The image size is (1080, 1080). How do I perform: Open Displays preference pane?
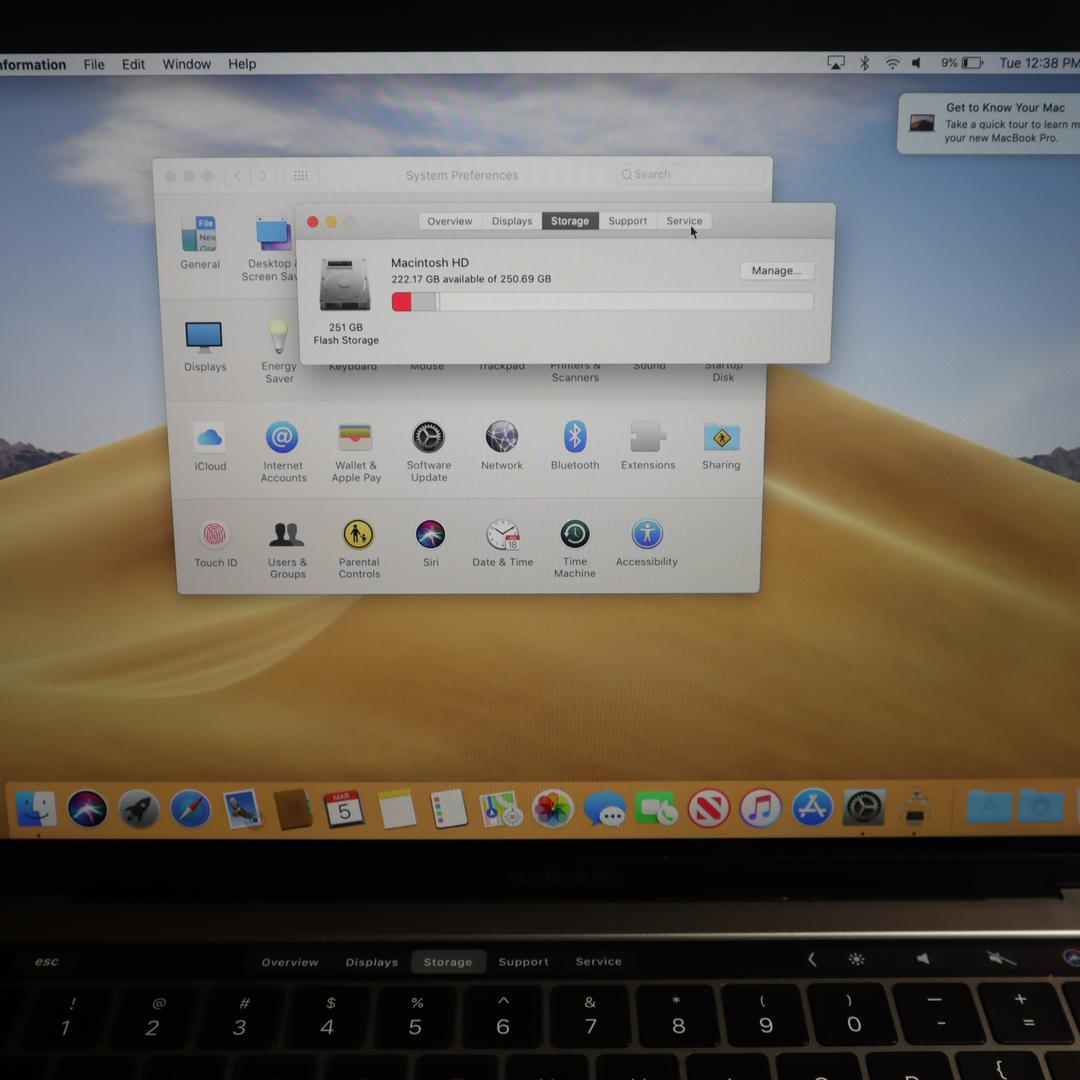[x=204, y=338]
